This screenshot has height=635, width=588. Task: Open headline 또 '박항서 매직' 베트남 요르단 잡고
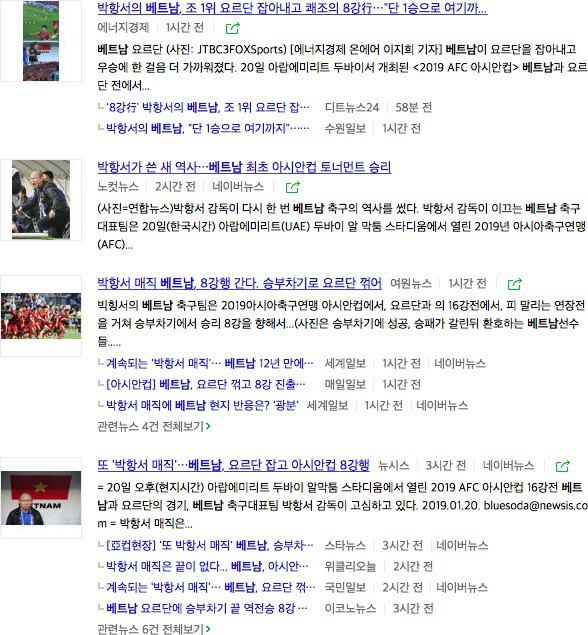point(233,465)
